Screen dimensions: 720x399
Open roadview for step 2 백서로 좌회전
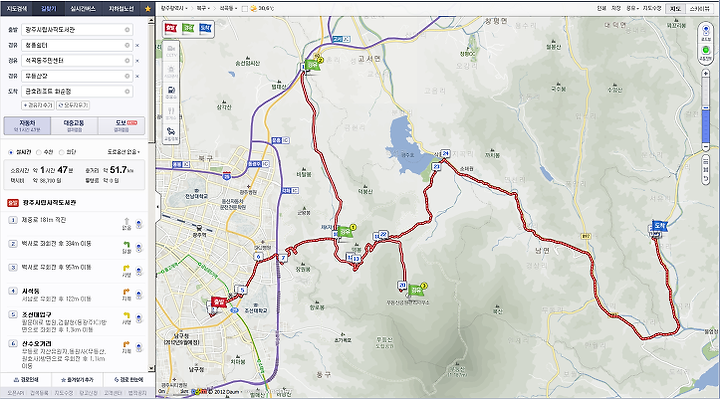click(139, 247)
